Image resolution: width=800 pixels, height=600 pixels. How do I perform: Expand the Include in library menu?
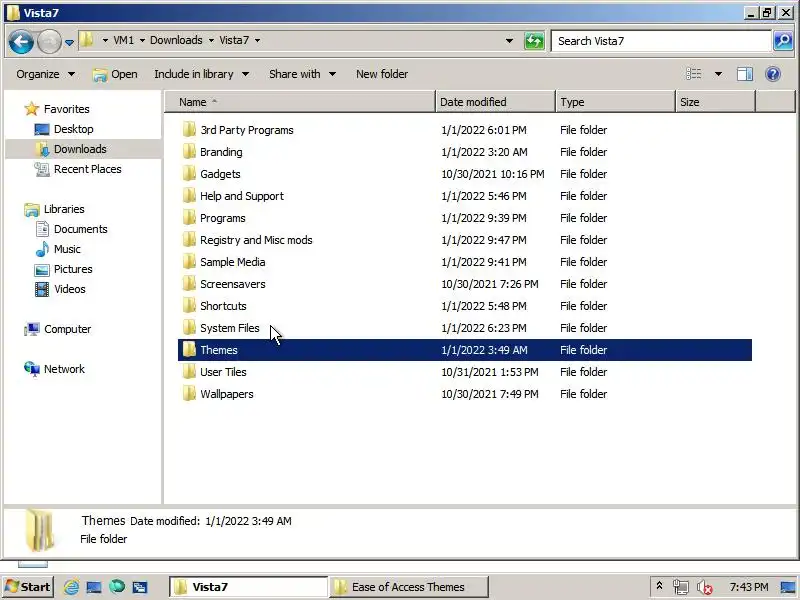[202, 74]
